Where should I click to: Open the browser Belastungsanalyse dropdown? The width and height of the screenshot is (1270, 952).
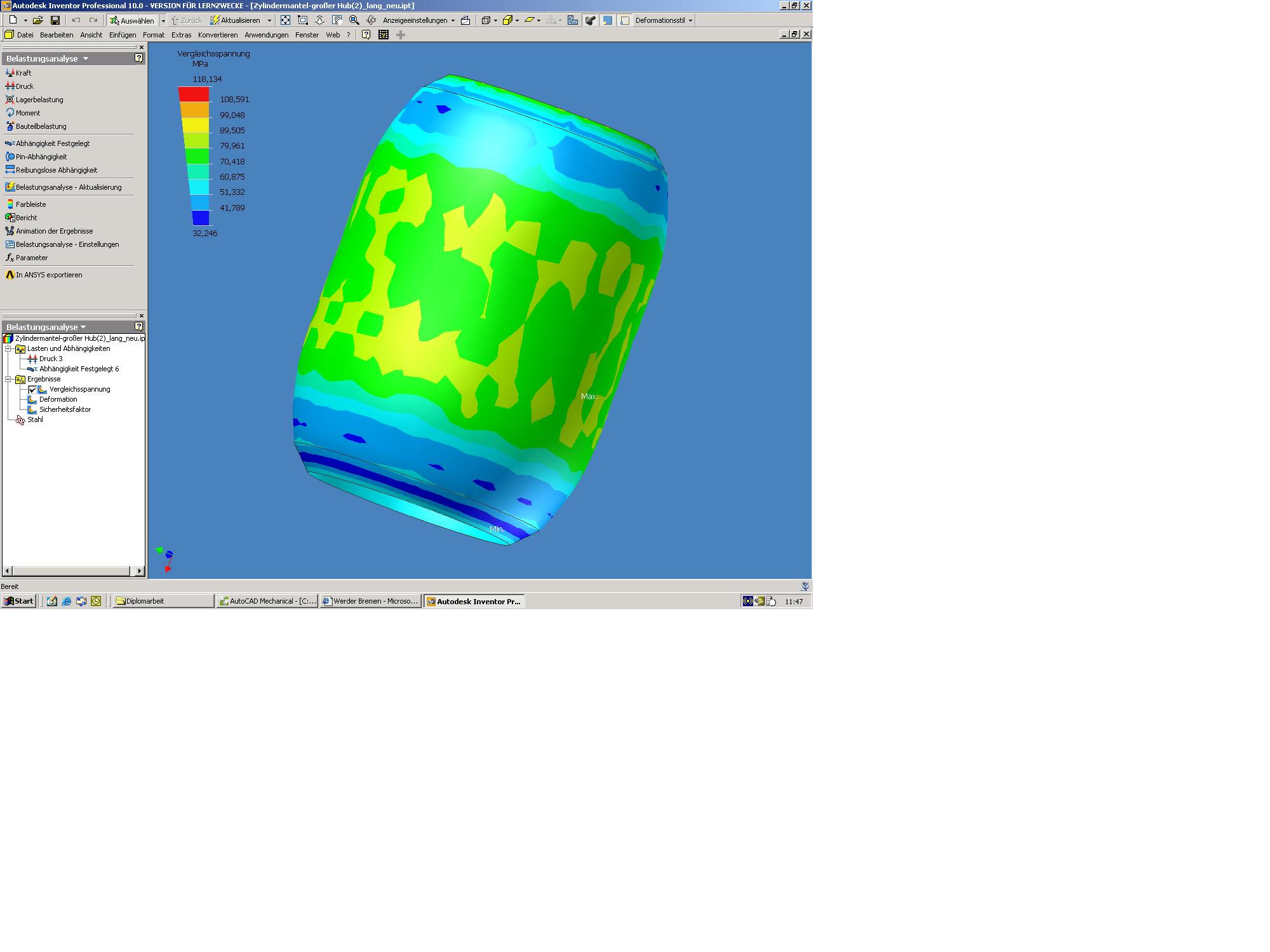coord(83,327)
